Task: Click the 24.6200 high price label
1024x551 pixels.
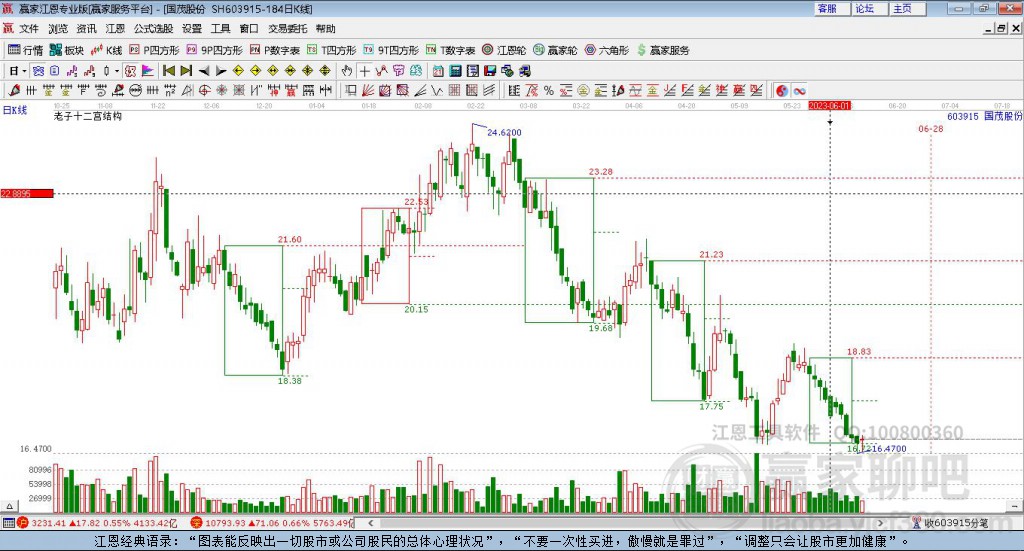Action: pos(504,133)
